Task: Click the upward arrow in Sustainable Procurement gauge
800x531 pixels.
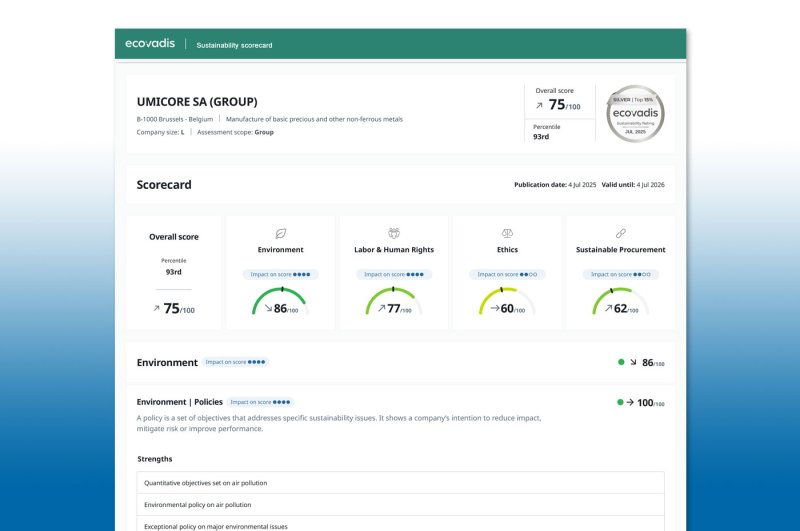Action: 609,308
